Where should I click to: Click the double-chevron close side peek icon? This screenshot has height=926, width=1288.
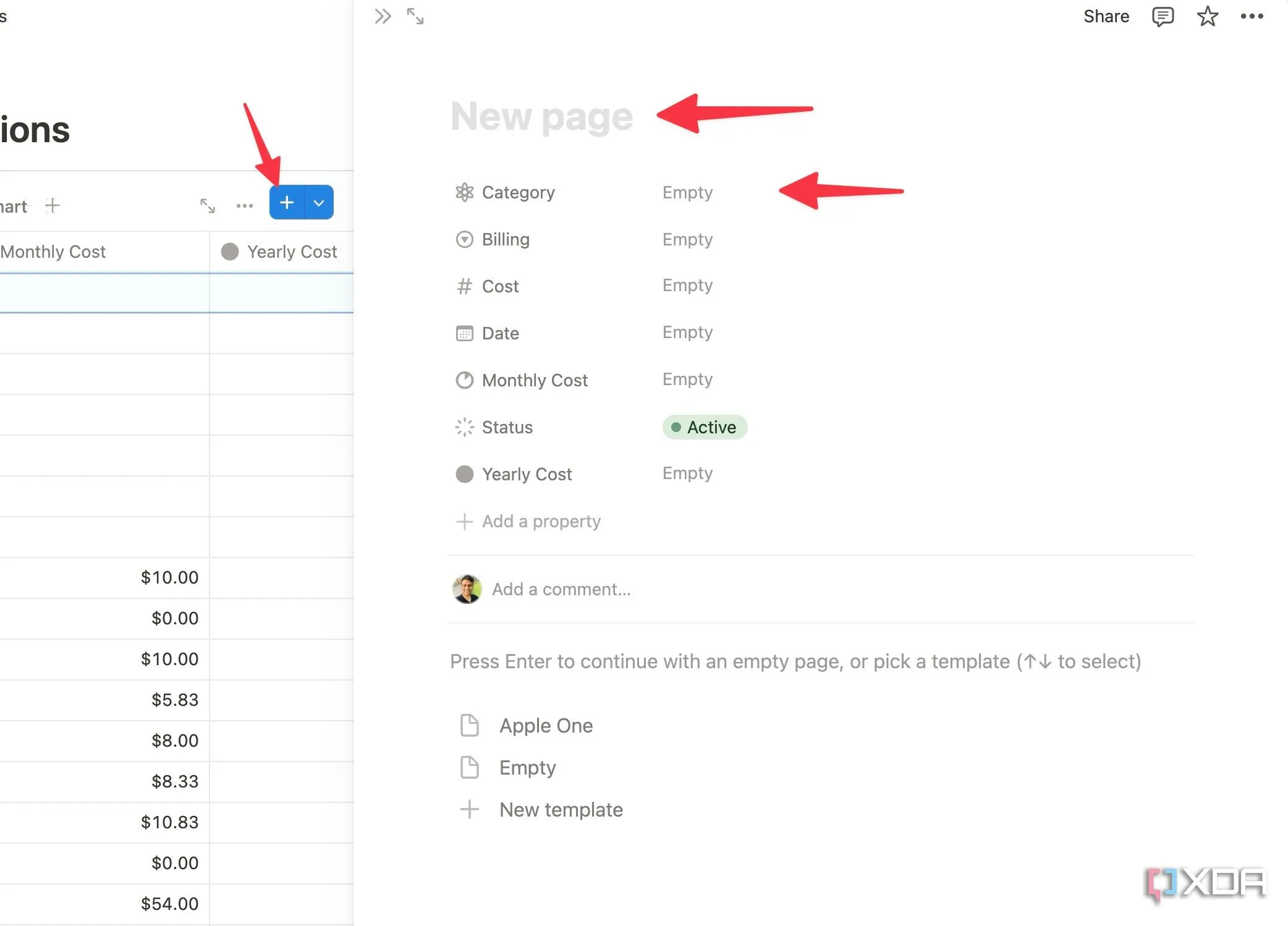(383, 16)
